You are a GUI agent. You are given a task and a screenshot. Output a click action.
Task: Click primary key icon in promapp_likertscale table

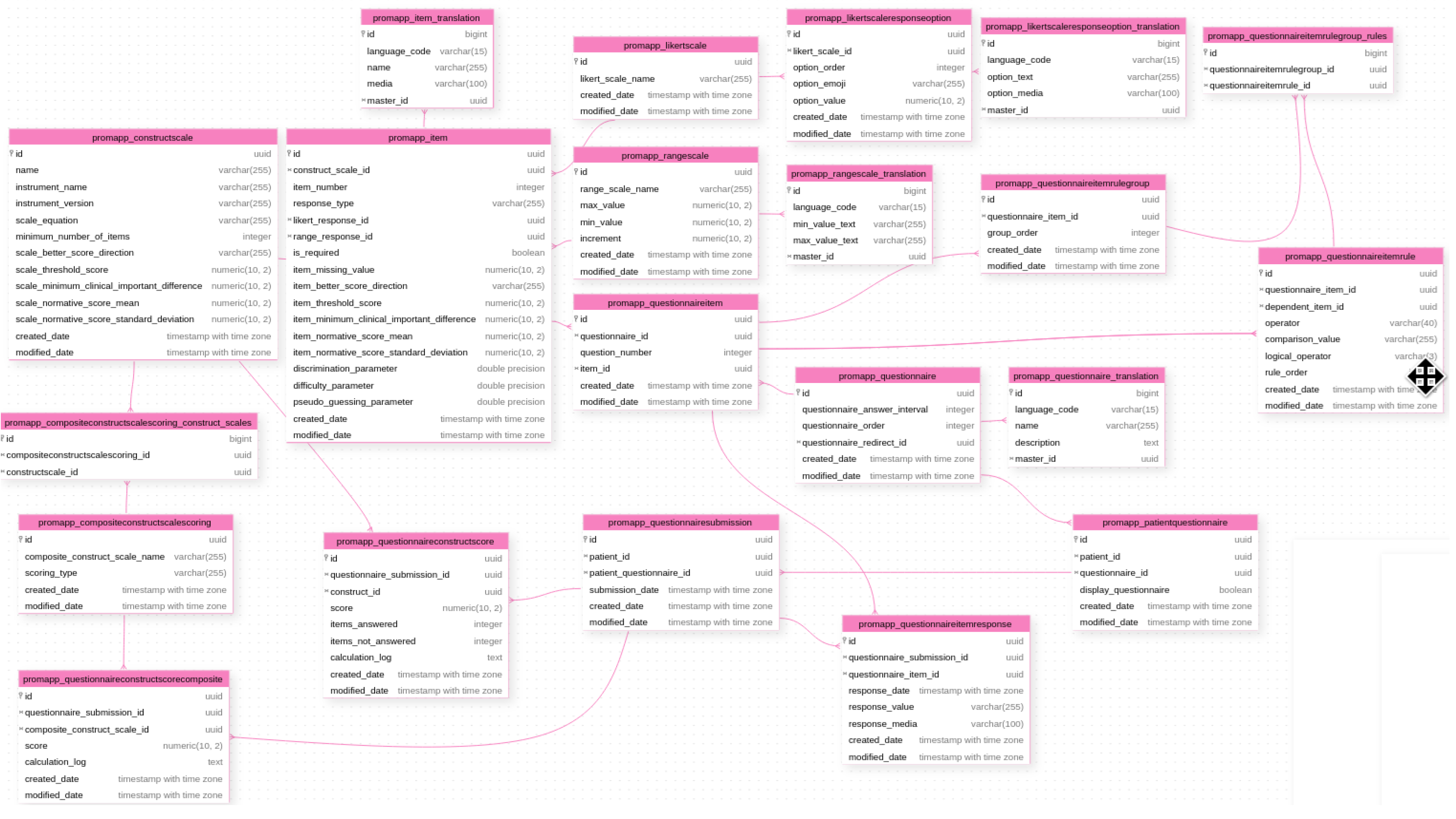click(576, 62)
